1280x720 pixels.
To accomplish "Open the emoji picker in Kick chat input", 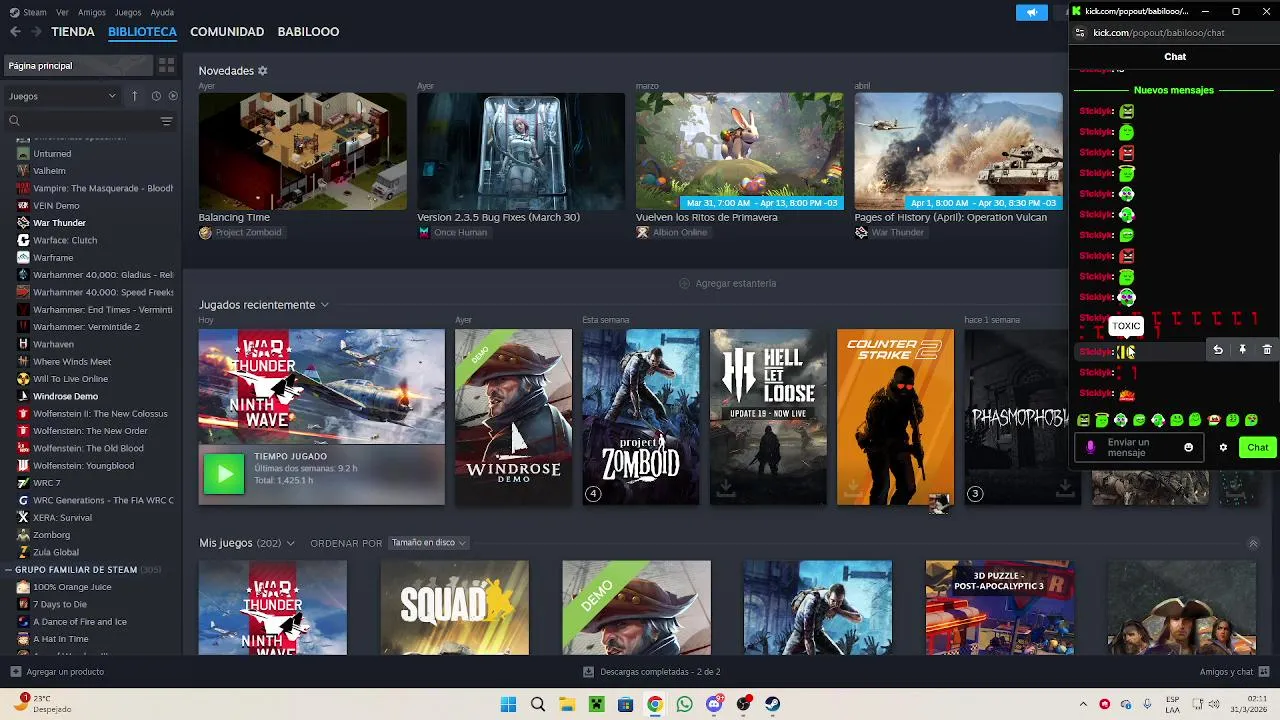I will 1188,448.
